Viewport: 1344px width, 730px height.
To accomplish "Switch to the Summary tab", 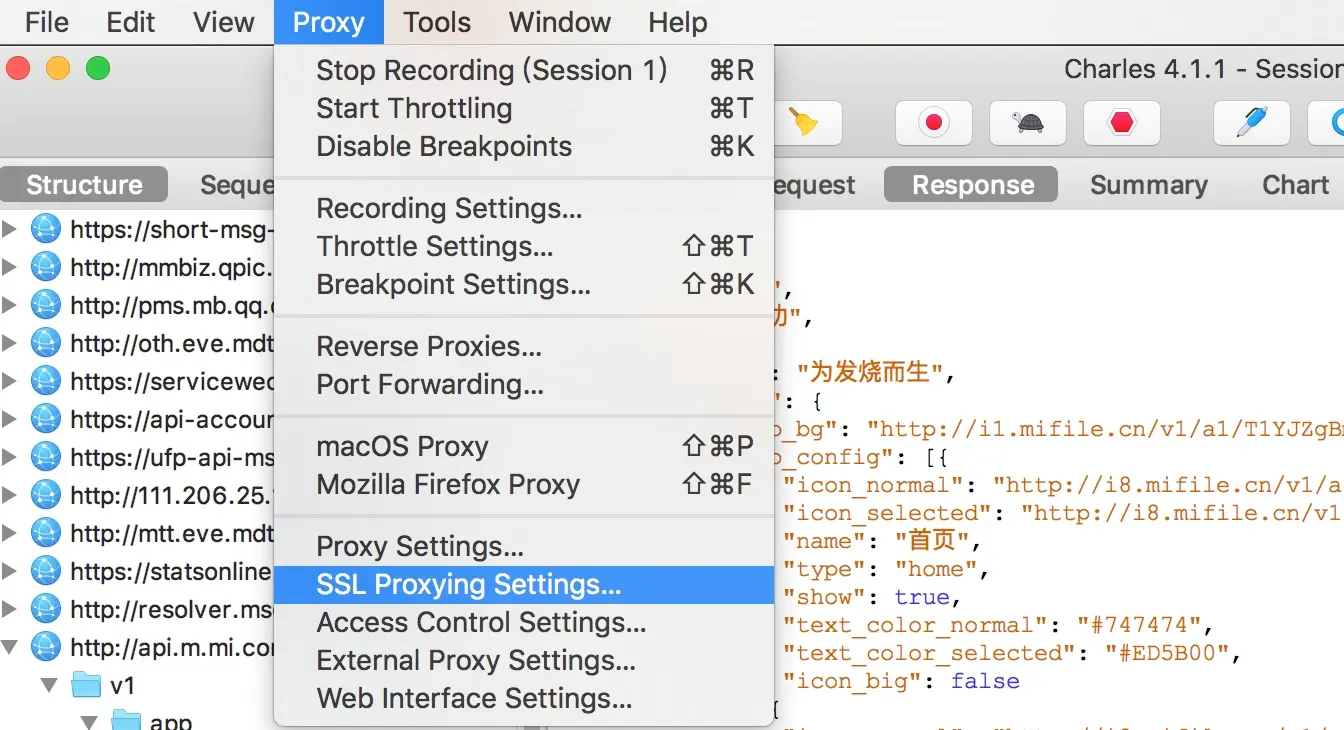I will [x=1148, y=185].
